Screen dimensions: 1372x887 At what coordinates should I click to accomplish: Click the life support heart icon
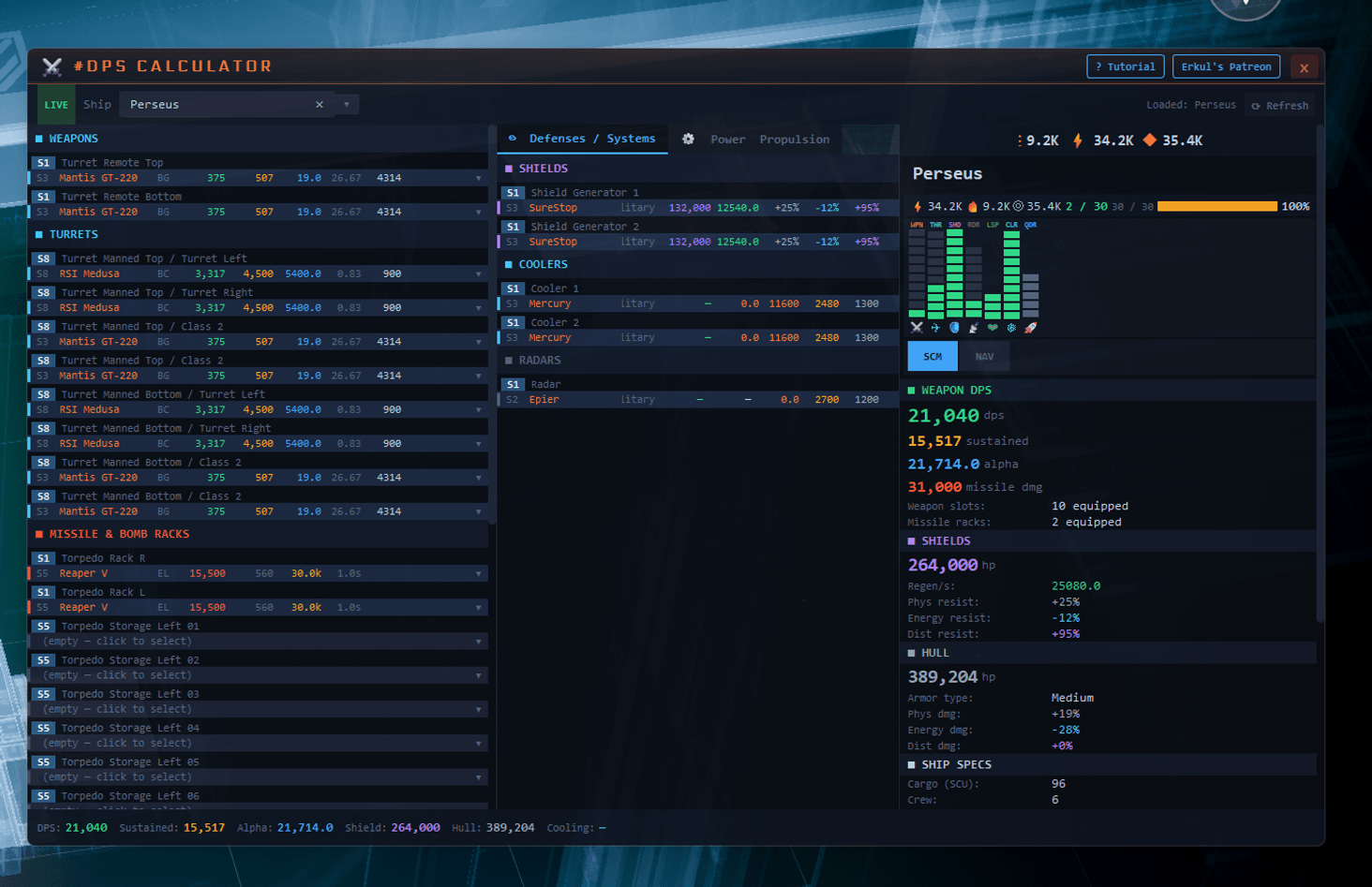click(992, 328)
